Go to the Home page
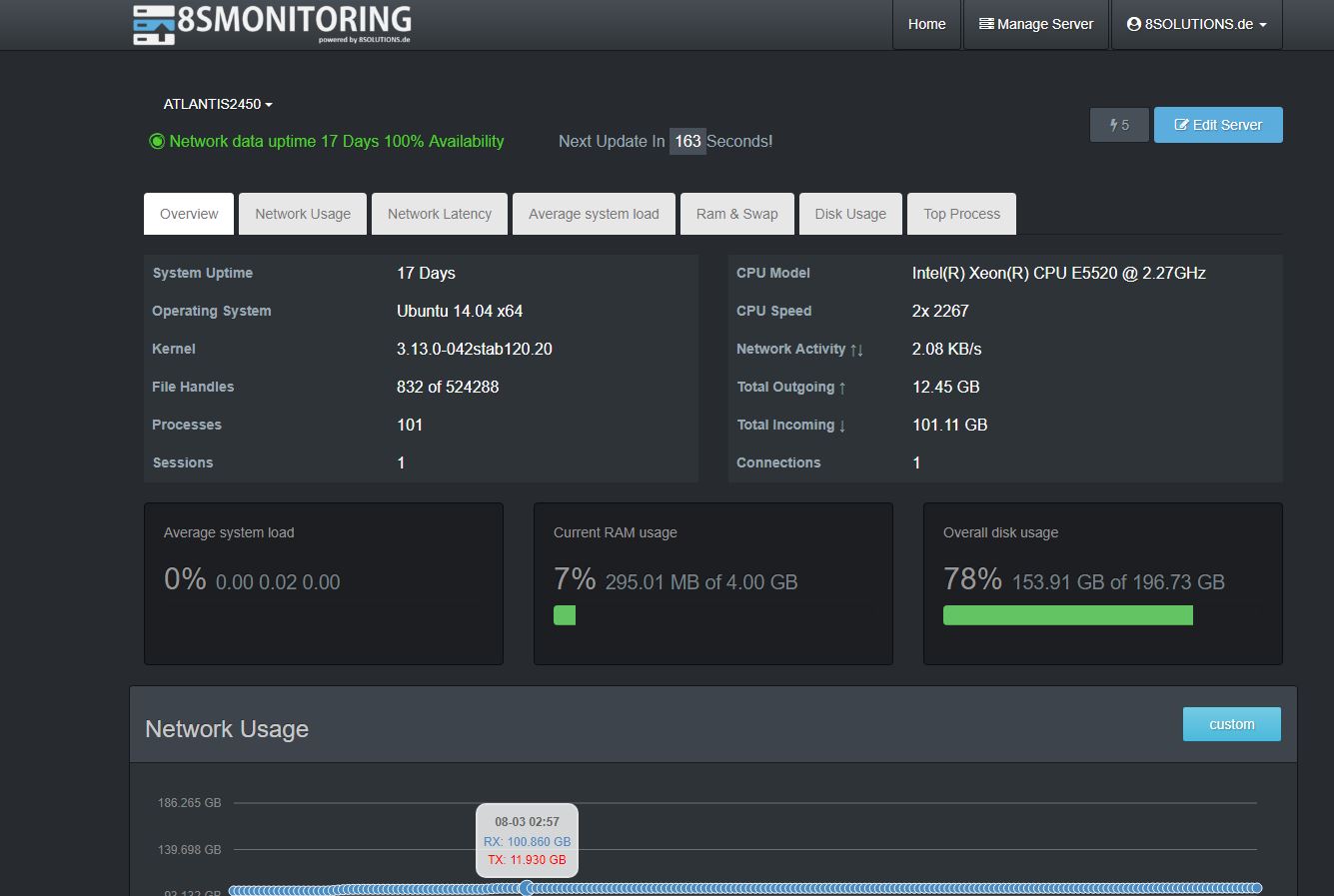 coord(926,24)
